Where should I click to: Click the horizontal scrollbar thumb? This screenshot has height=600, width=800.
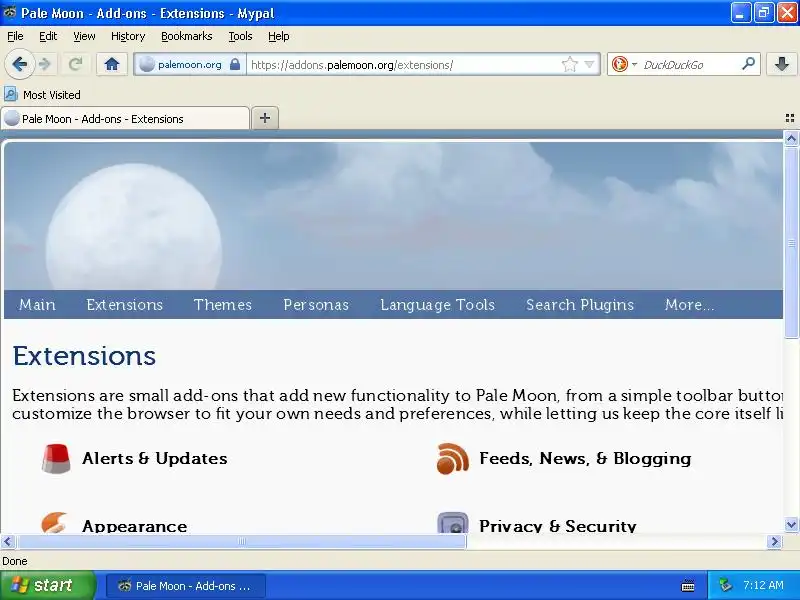click(241, 541)
